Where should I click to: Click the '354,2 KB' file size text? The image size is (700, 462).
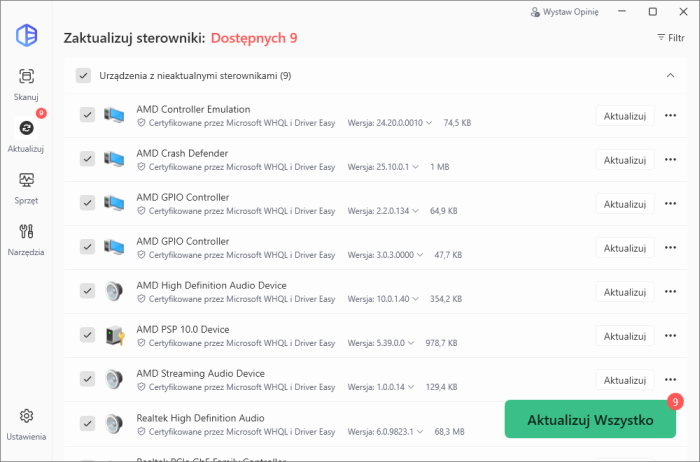coord(446,299)
